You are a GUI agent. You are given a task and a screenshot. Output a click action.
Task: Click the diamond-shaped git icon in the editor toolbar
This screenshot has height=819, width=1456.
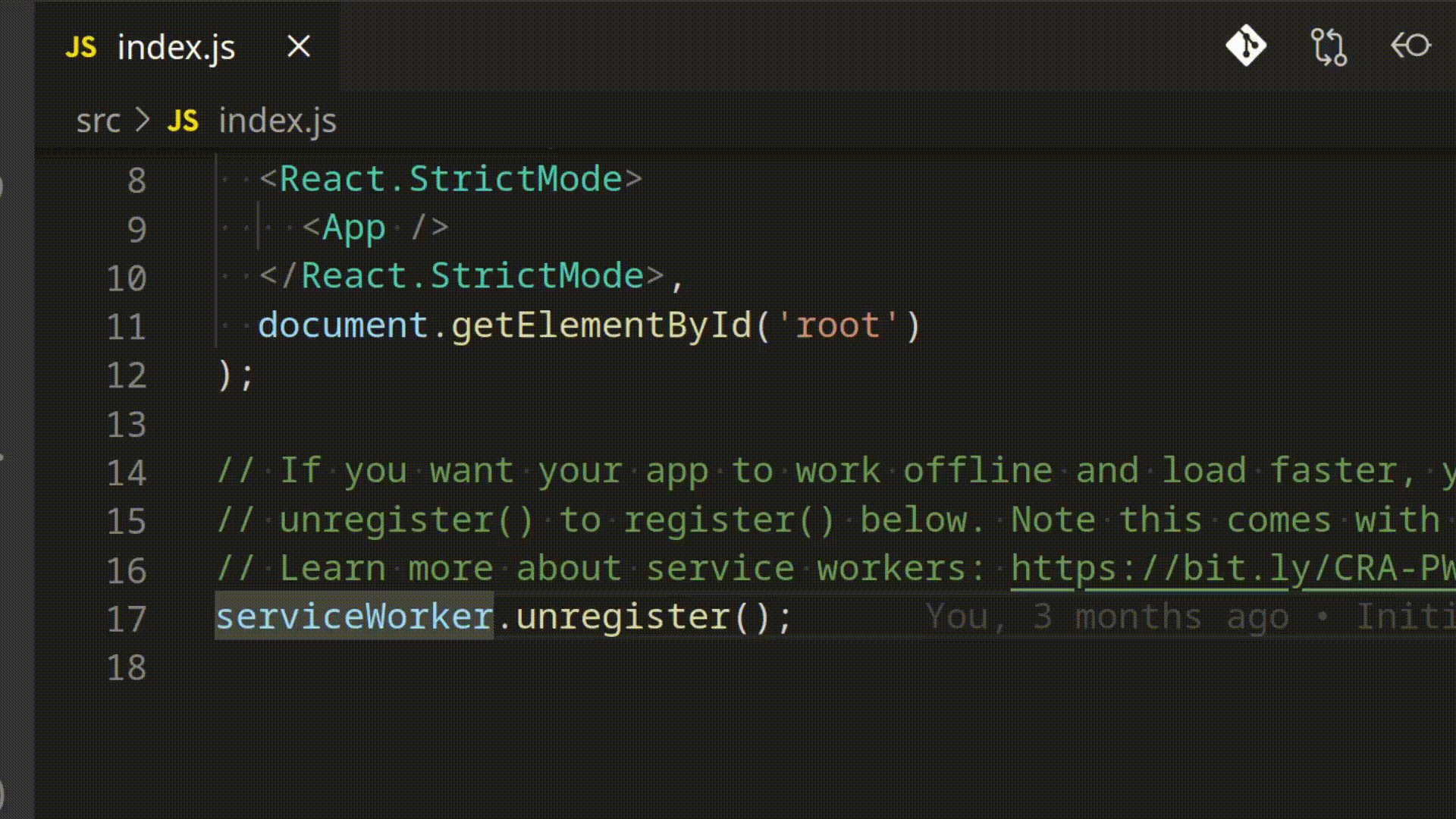(1245, 46)
